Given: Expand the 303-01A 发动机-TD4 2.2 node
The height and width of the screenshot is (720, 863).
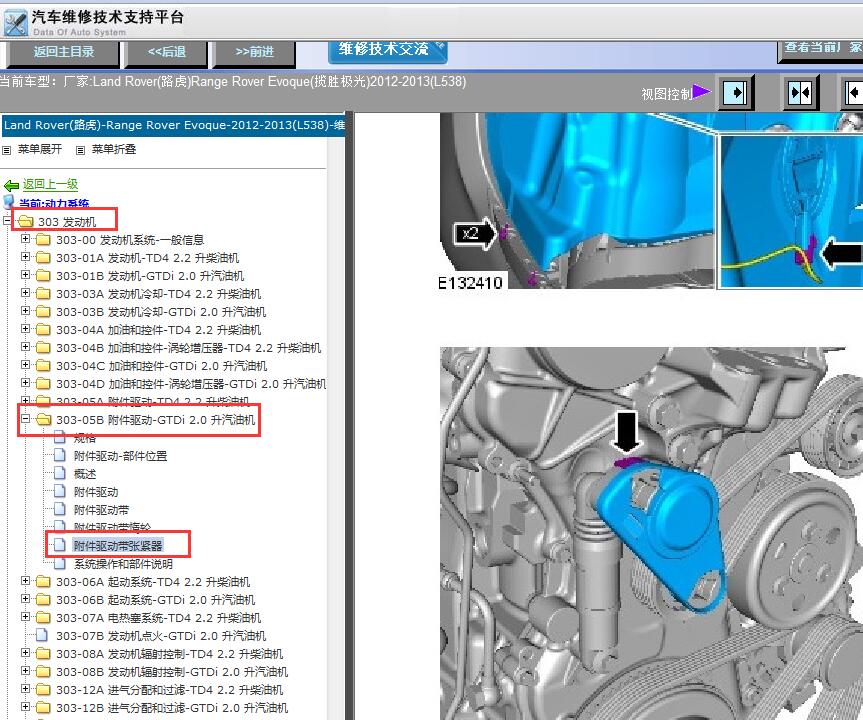Looking at the screenshot, I should (x=25, y=257).
